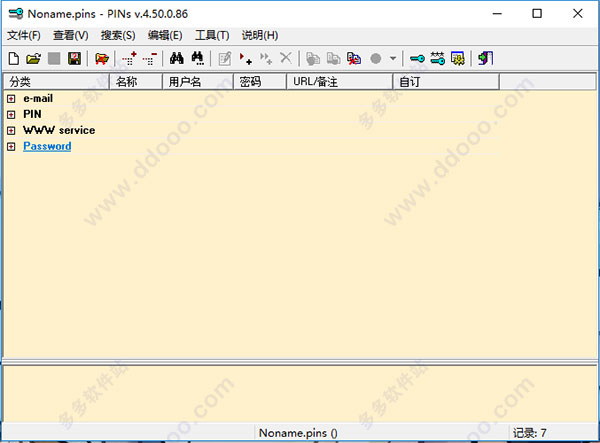Click the grayed-out save icon

coord(54,59)
